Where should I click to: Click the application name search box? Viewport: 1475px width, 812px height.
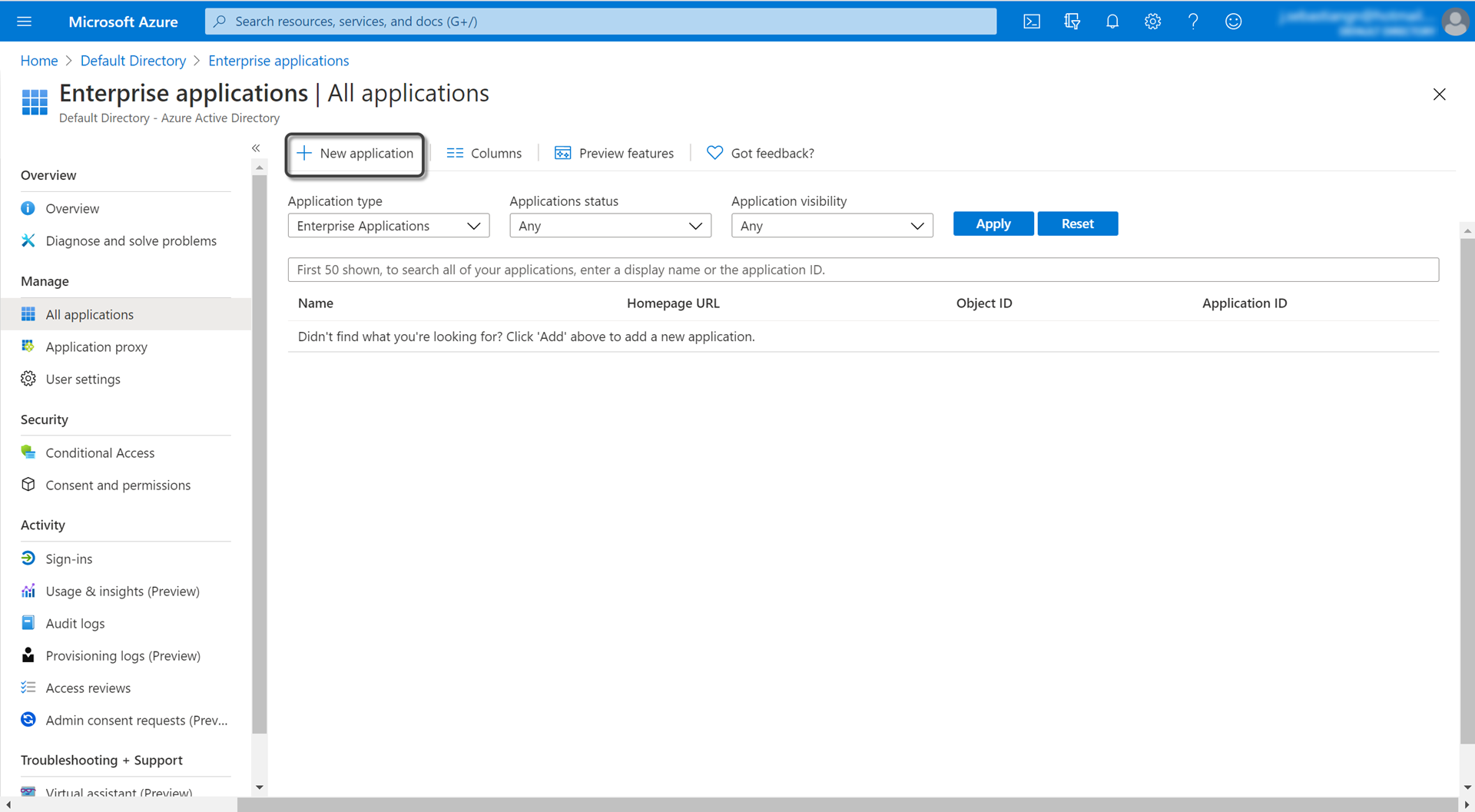click(863, 270)
